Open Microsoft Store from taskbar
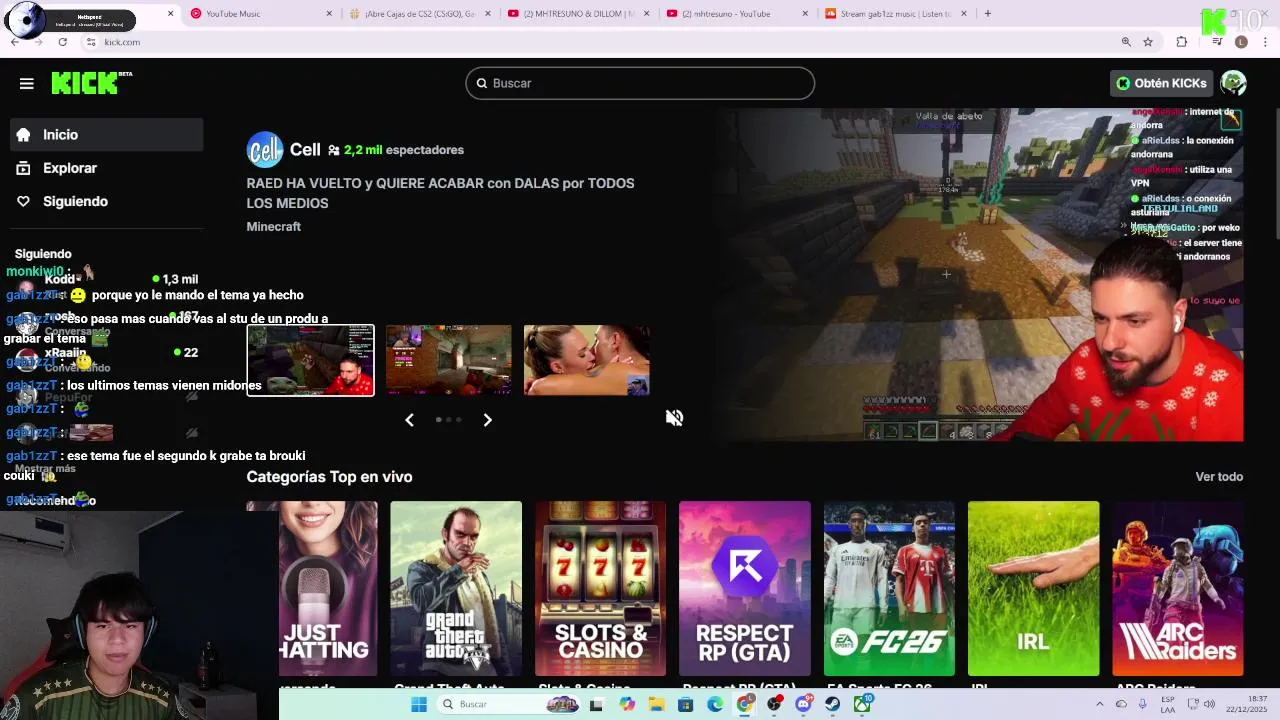This screenshot has height=720, width=1280. (685, 705)
